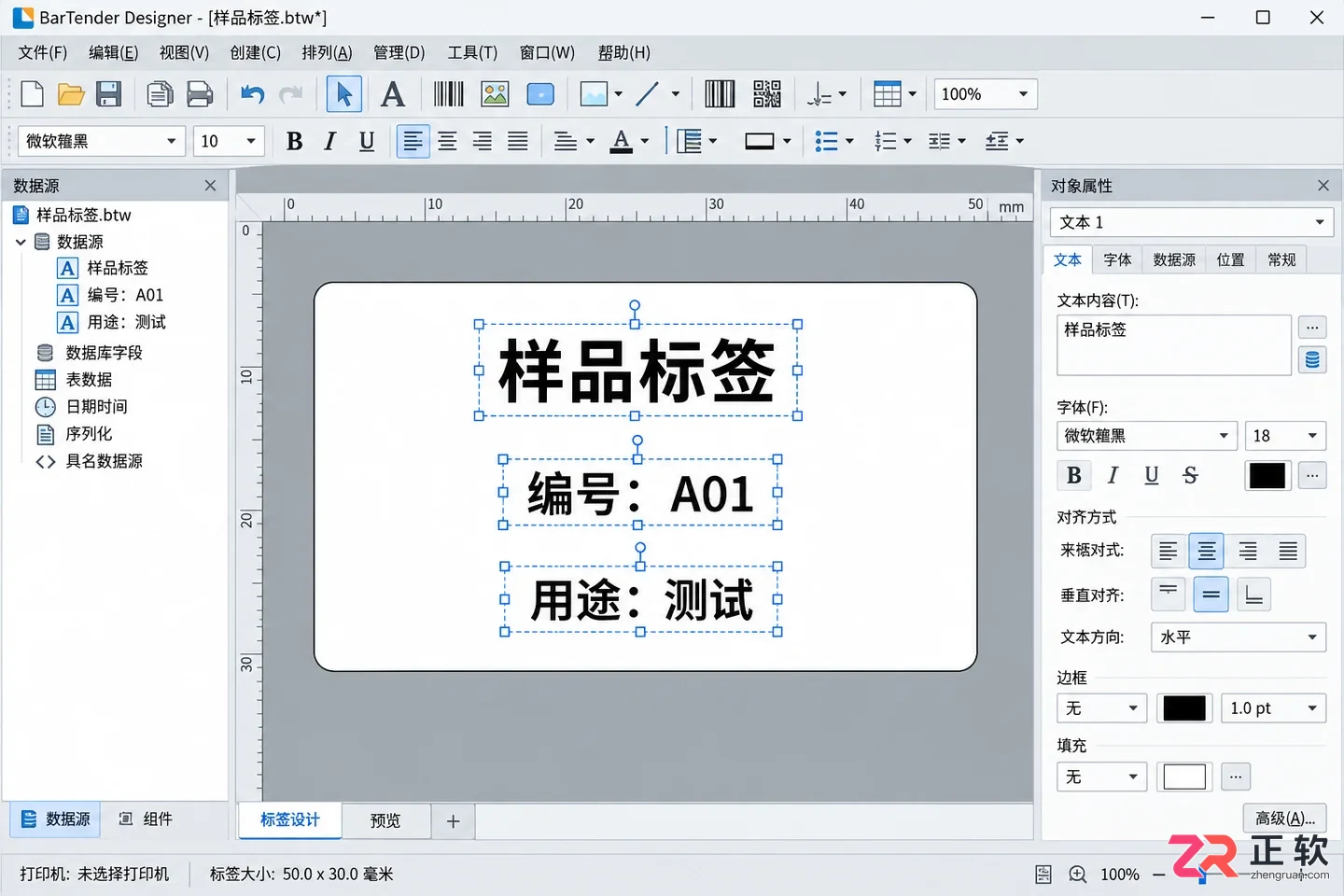
Task: Click the database icon beside the text content box
Action: [x=1312, y=360]
